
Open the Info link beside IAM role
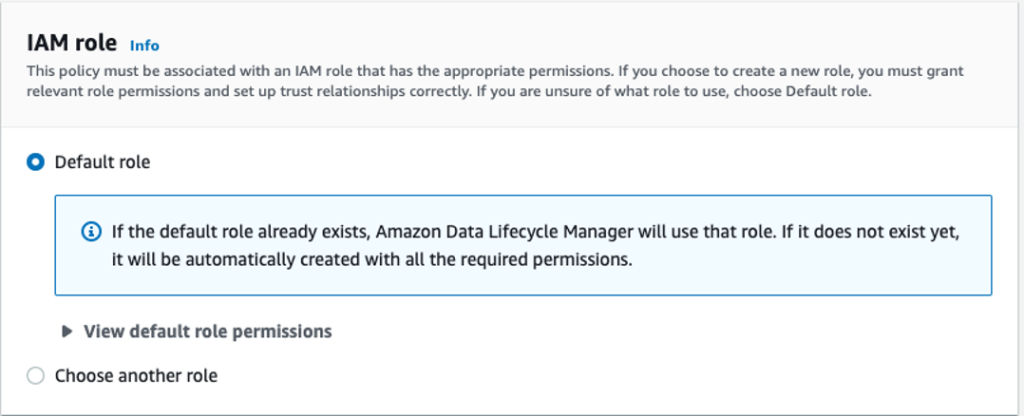click(x=144, y=45)
